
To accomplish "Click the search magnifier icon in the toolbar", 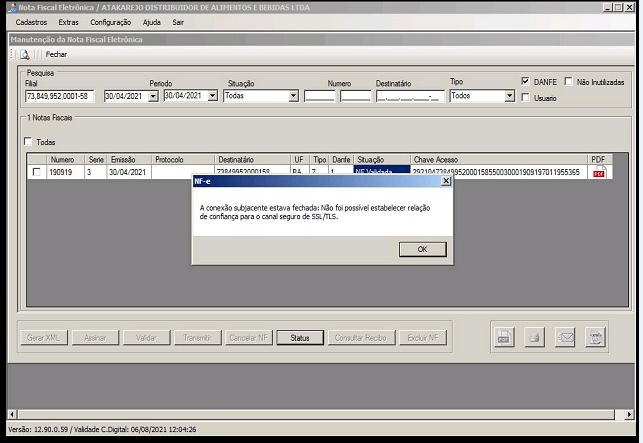I will [25, 55].
